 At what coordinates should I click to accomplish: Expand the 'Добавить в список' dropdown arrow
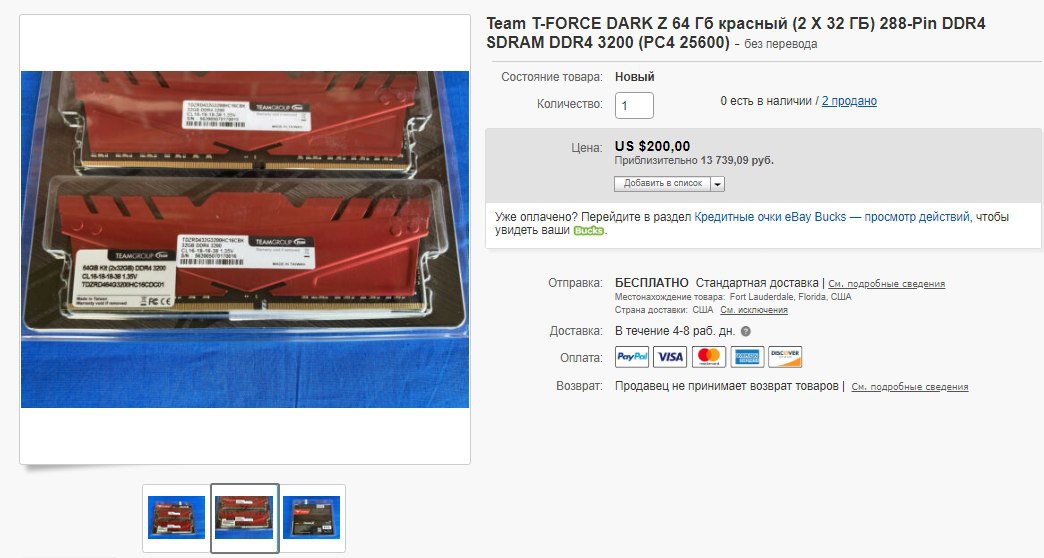(x=718, y=184)
